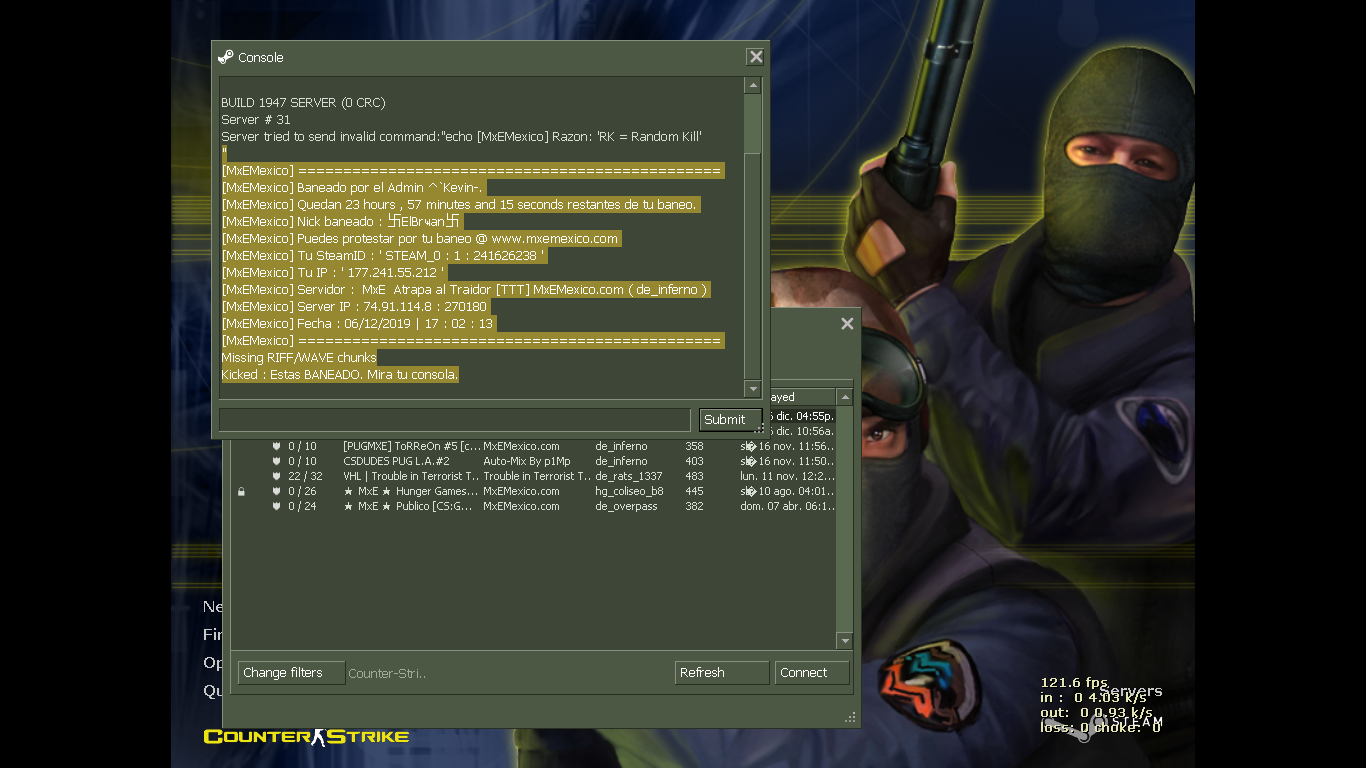Close the Console window
Screen dimensions: 1366x768
[756, 57]
